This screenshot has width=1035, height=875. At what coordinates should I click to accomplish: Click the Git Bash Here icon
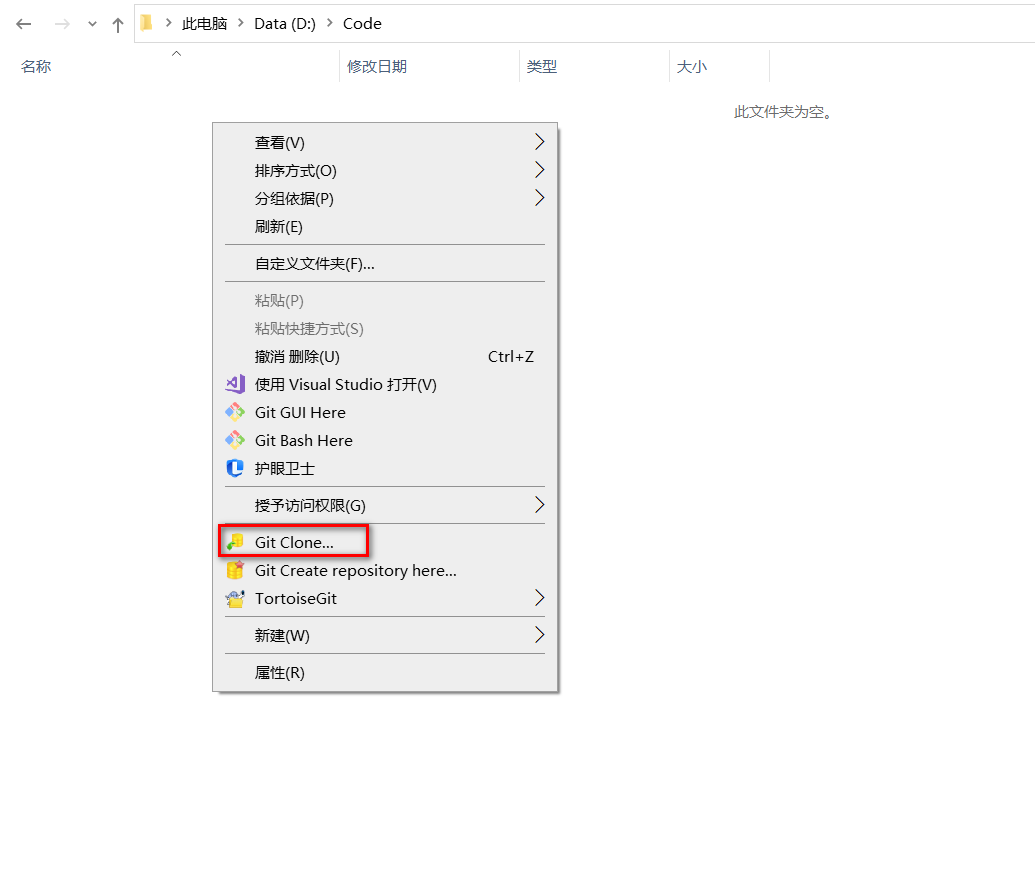[235, 440]
